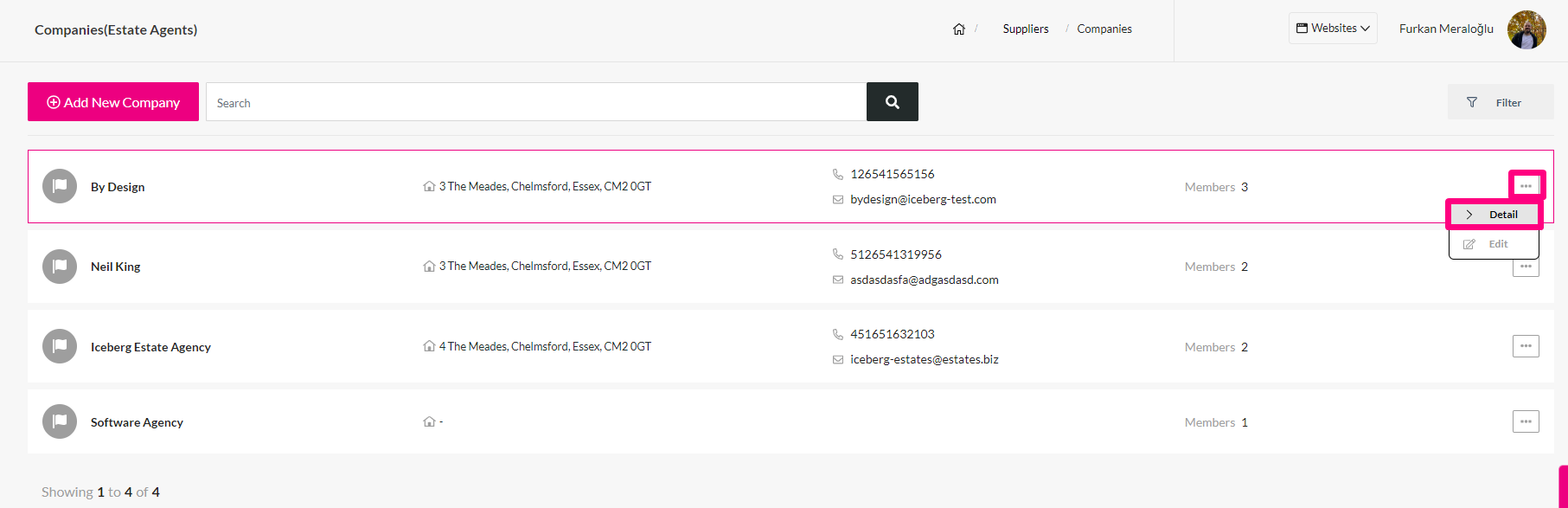Select Detail from the row menu
The height and width of the screenshot is (508, 1568).
click(x=1494, y=215)
